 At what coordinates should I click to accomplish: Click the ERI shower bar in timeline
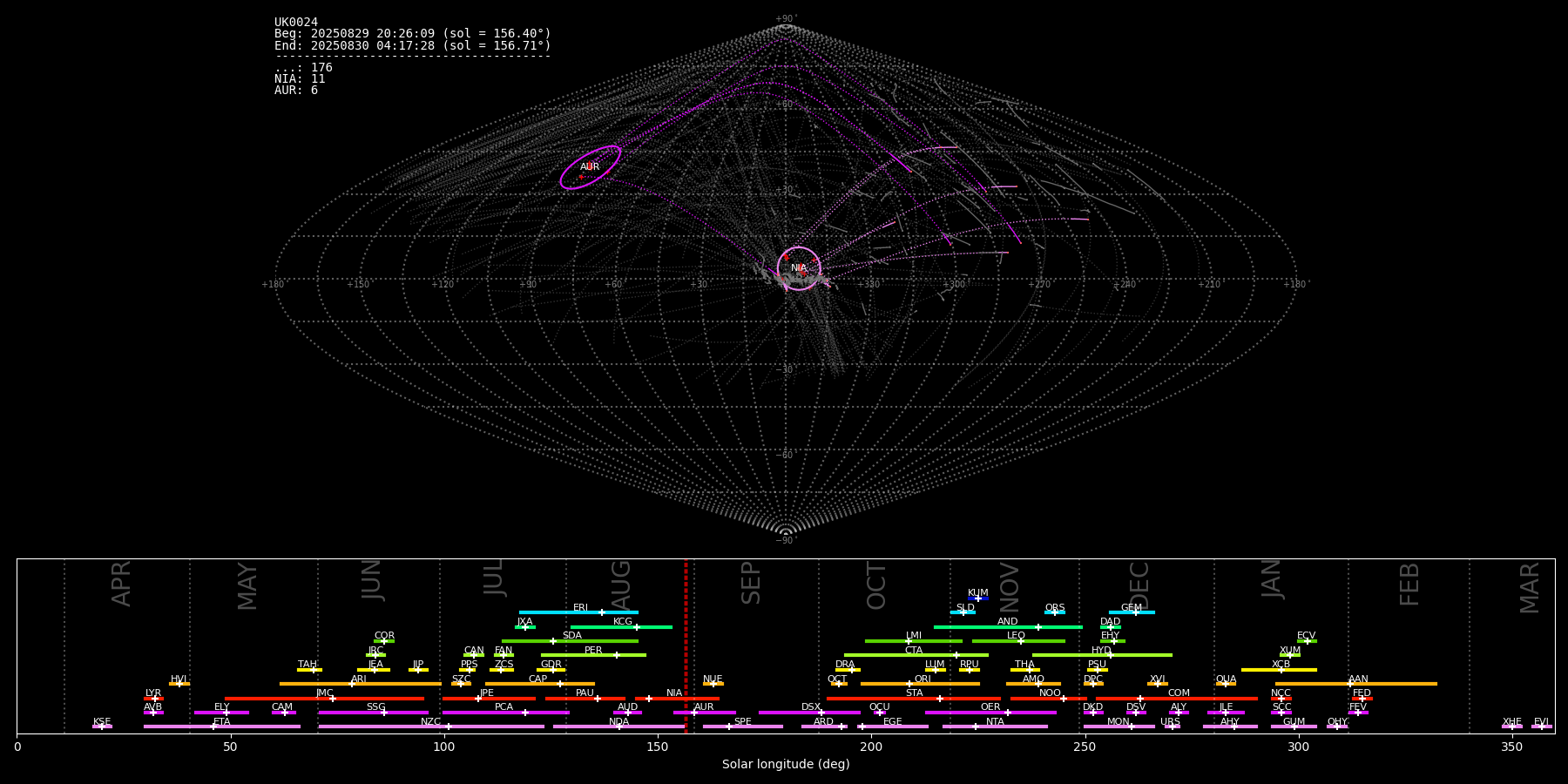[x=578, y=612]
